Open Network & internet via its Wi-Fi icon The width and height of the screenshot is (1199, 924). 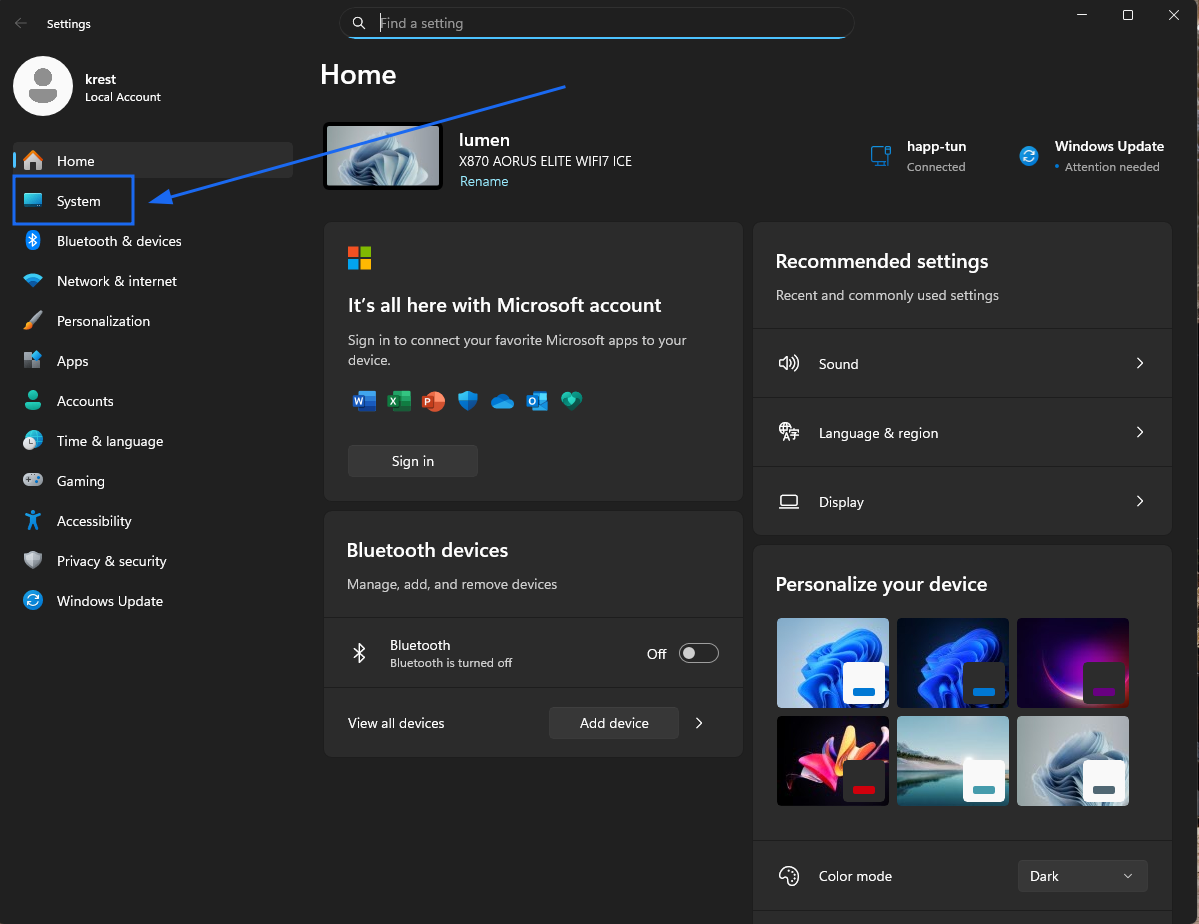coord(33,281)
